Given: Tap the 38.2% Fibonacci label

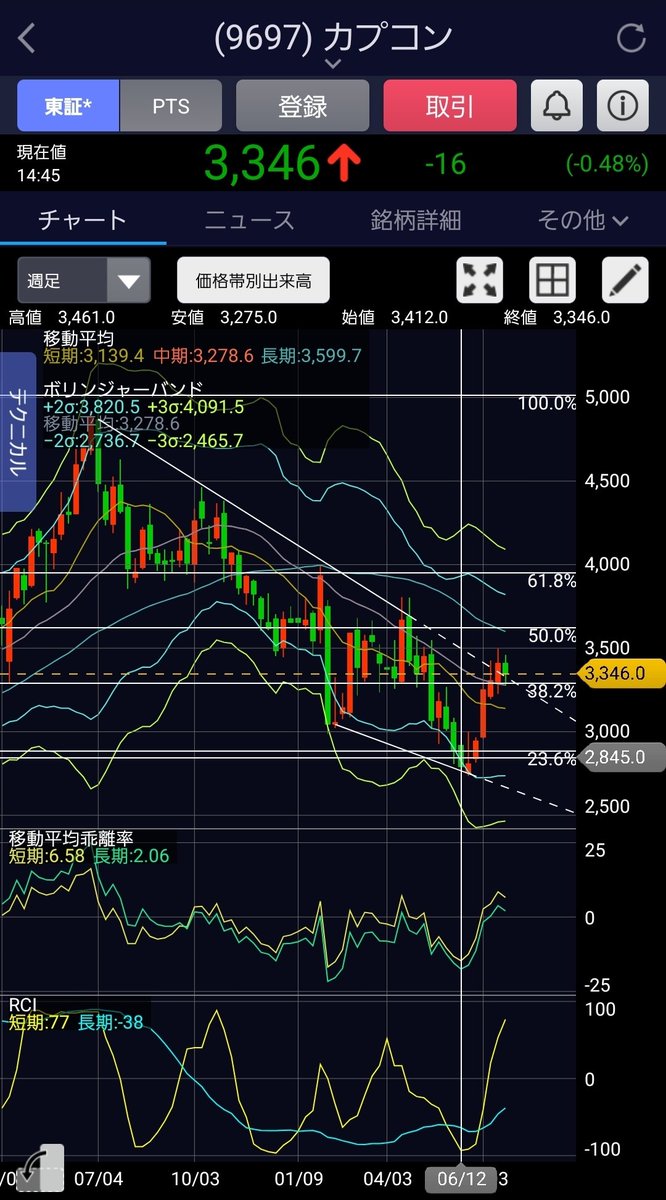Looking at the screenshot, I should (x=552, y=690).
